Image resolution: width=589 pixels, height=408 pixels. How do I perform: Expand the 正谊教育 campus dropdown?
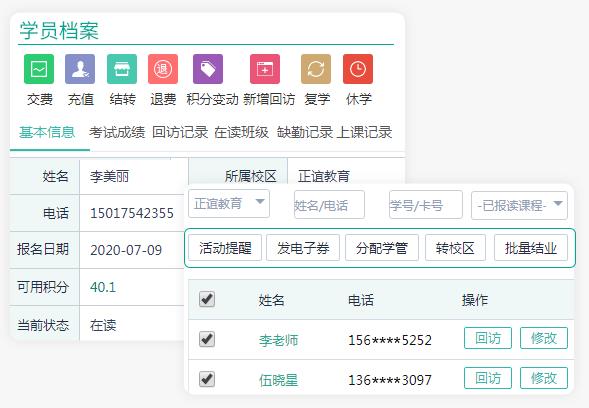(x=229, y=204)
